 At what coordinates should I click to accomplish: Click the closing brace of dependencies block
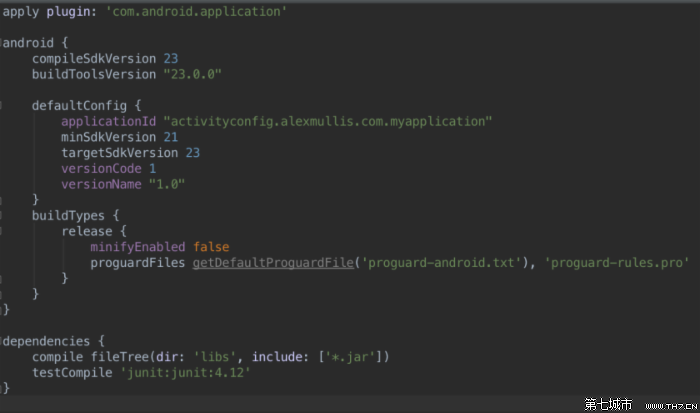click(6, 388)
